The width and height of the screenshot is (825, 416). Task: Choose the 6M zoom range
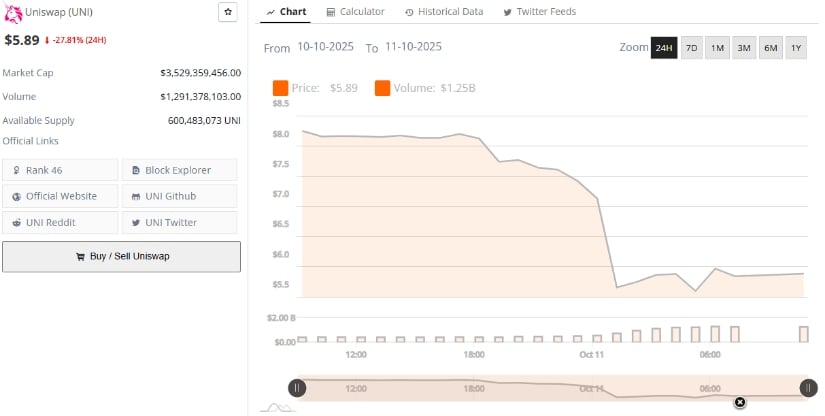click(x=770, y=48)
